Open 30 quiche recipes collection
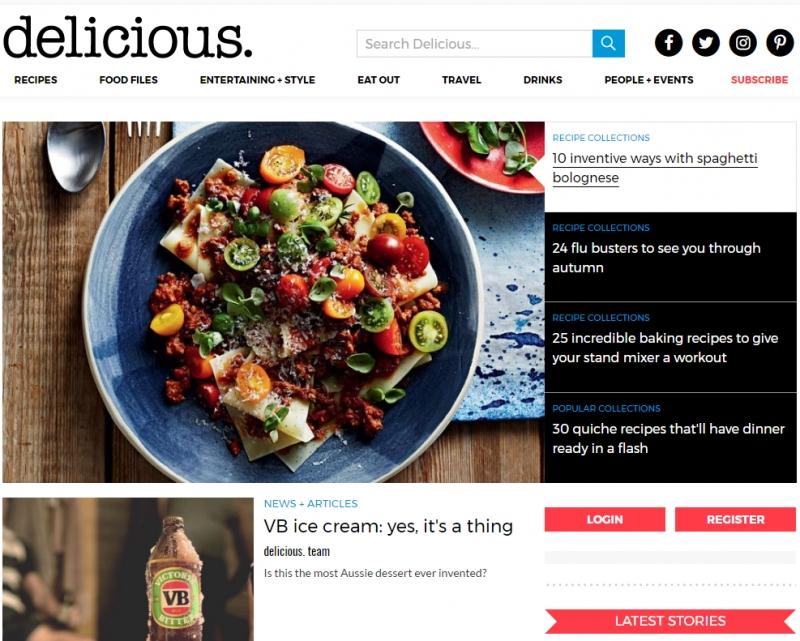The image size is (800, 641). (x=668, y=438)
